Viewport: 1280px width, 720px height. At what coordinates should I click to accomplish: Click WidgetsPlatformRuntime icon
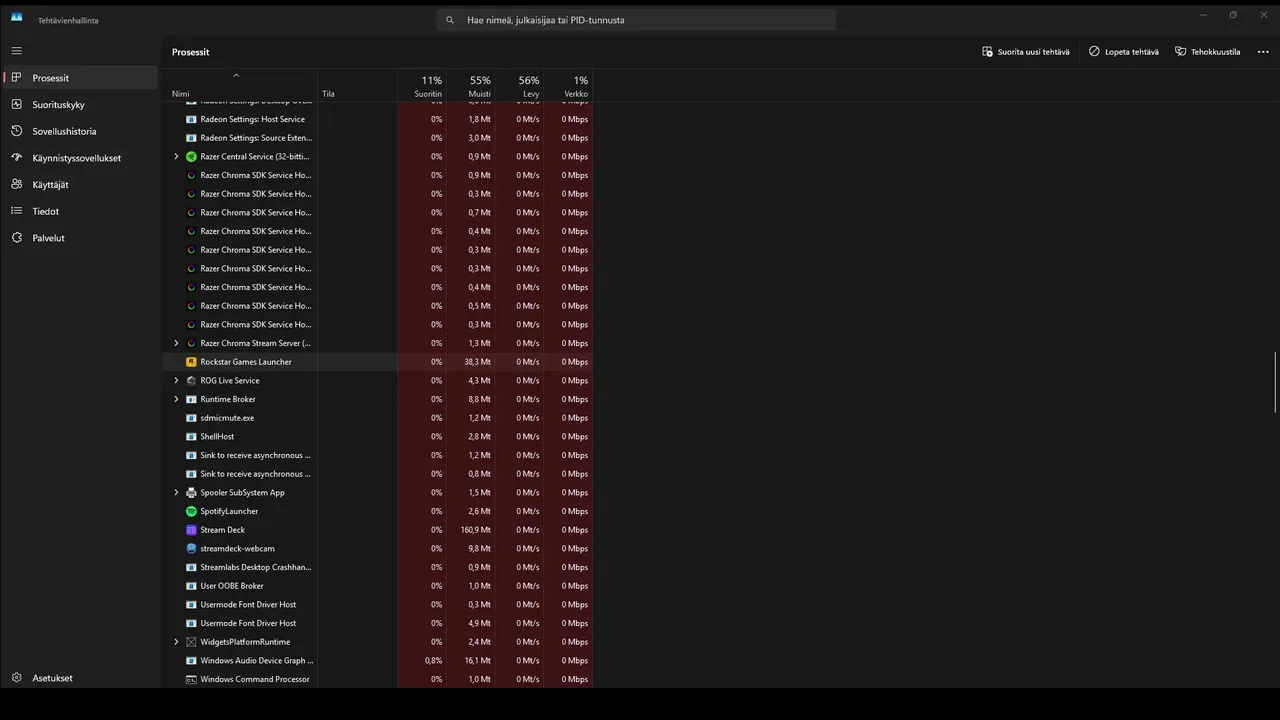[191, 642]
